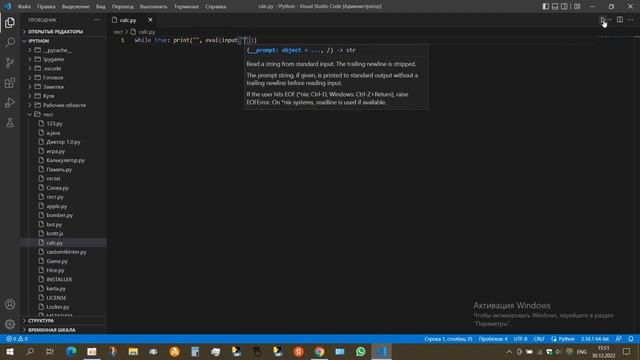
Task: Open the Source Control view
Action: tap(10, 62)
